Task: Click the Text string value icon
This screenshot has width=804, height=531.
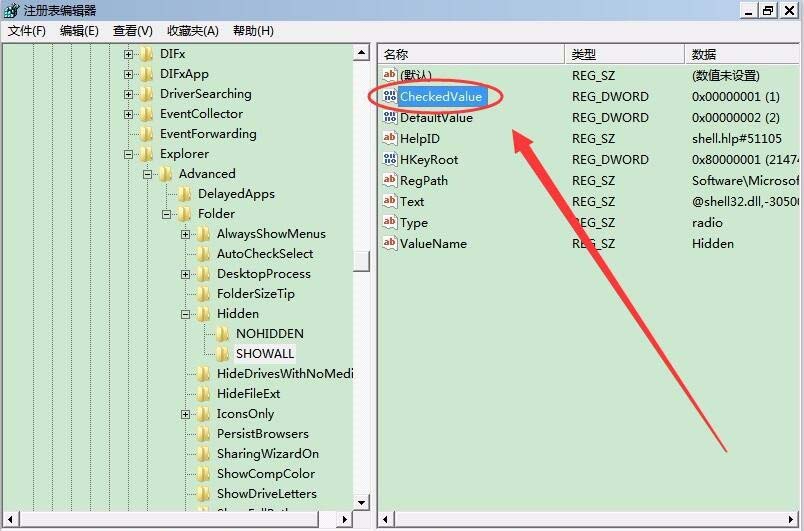Action: coord(390,201)
